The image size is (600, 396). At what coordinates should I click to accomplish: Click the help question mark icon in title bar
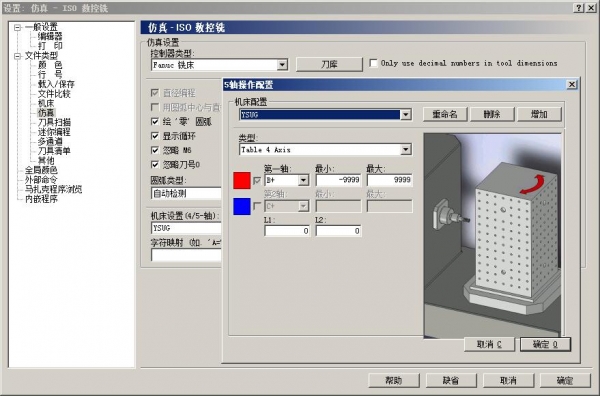(579, 8)
